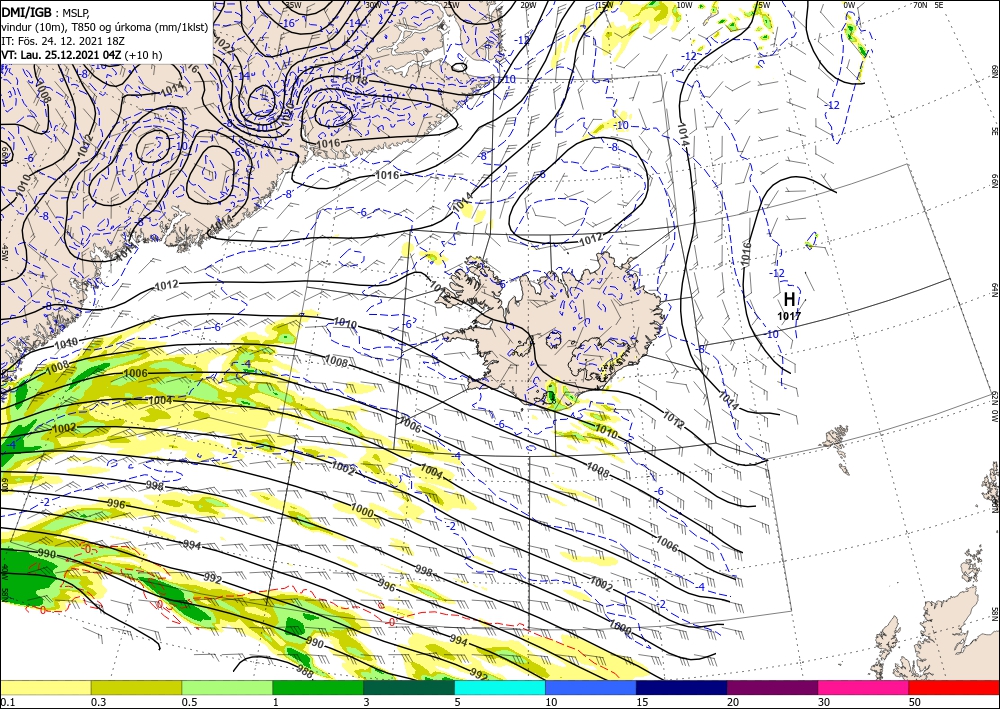The image size is (1000, 709).
Task: Click the '20' legend value
Action: click(733, 702)
